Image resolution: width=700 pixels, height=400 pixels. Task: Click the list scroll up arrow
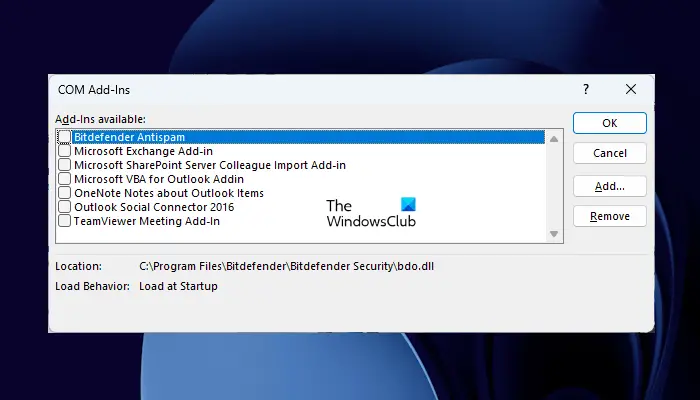tap(554, 139)
